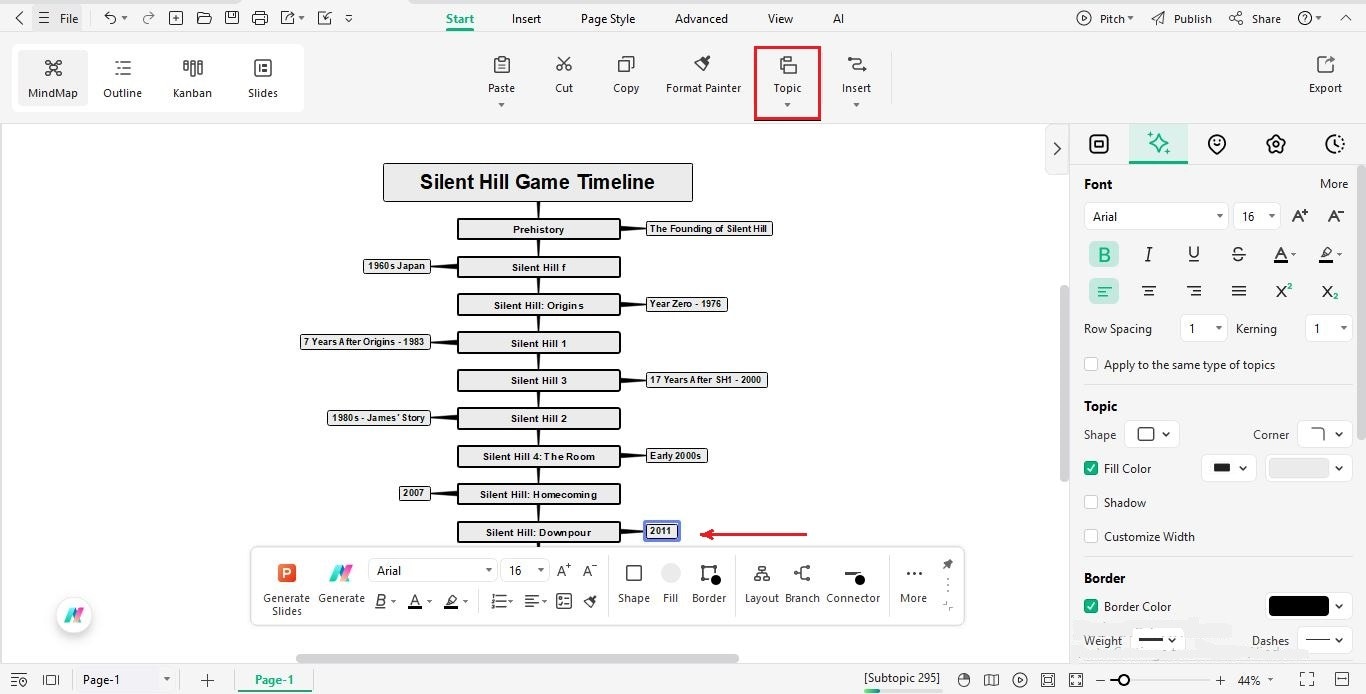Toggle Bold in the Font panel
1366x694 pixels.
(1104, 254)
